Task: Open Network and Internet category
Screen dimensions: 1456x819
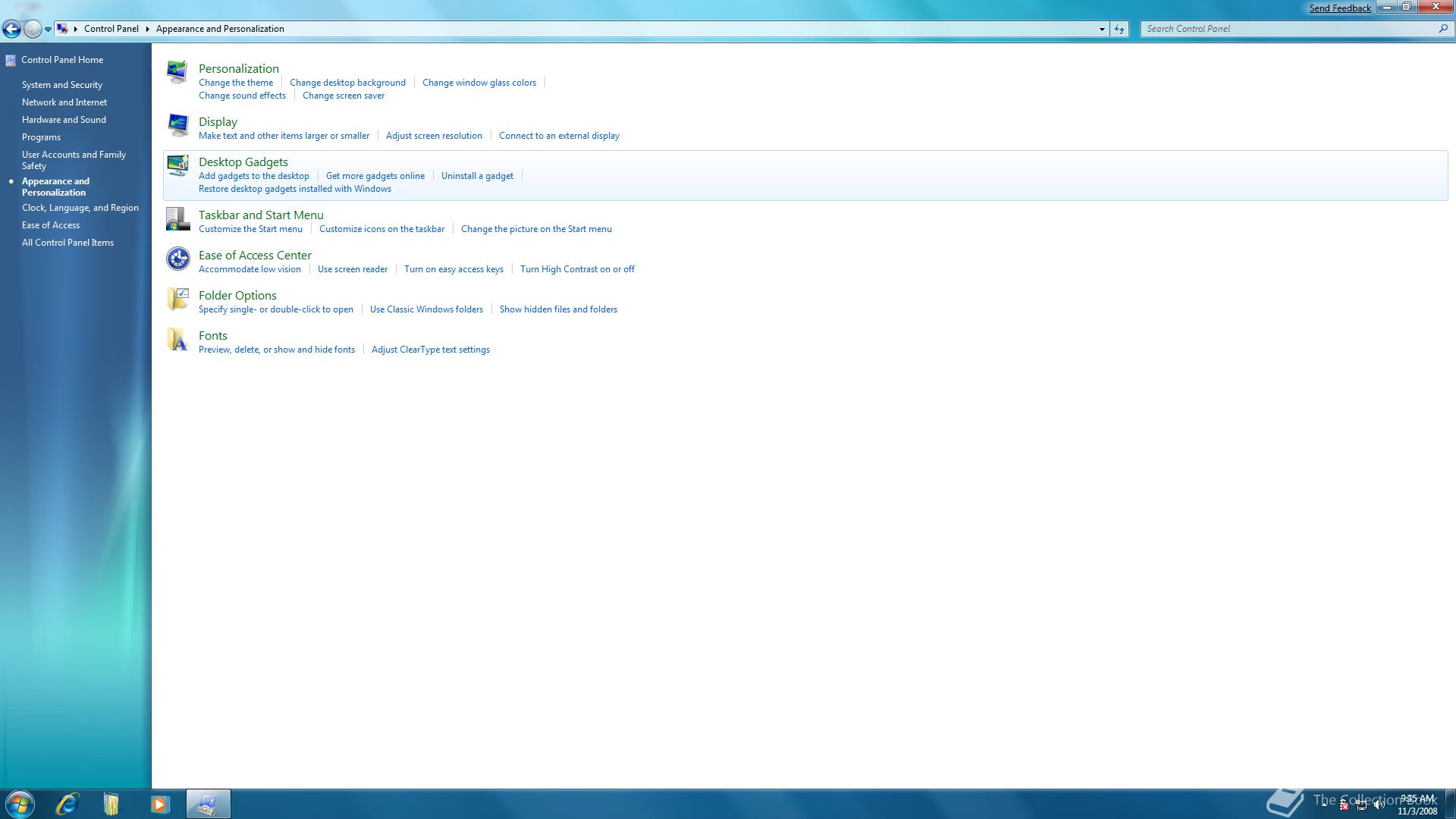Action: pos(64,102)
